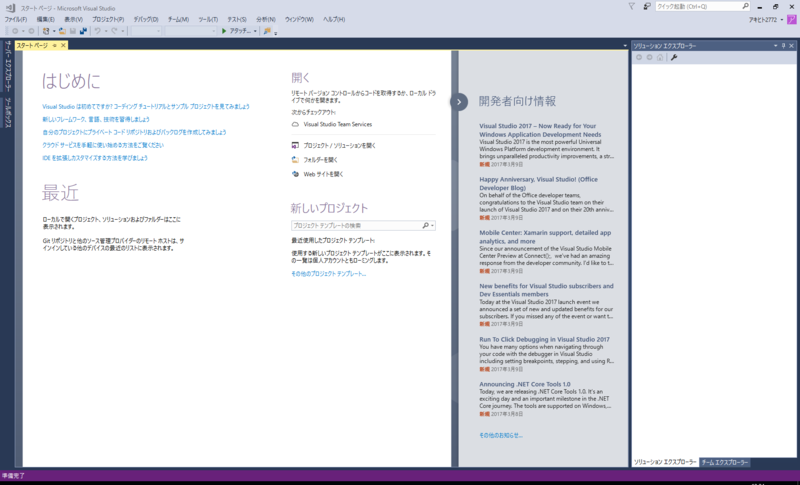Screen dimensions: 800x485
Task: Click the project template search magnifier icon
Action: click(426, 225)
